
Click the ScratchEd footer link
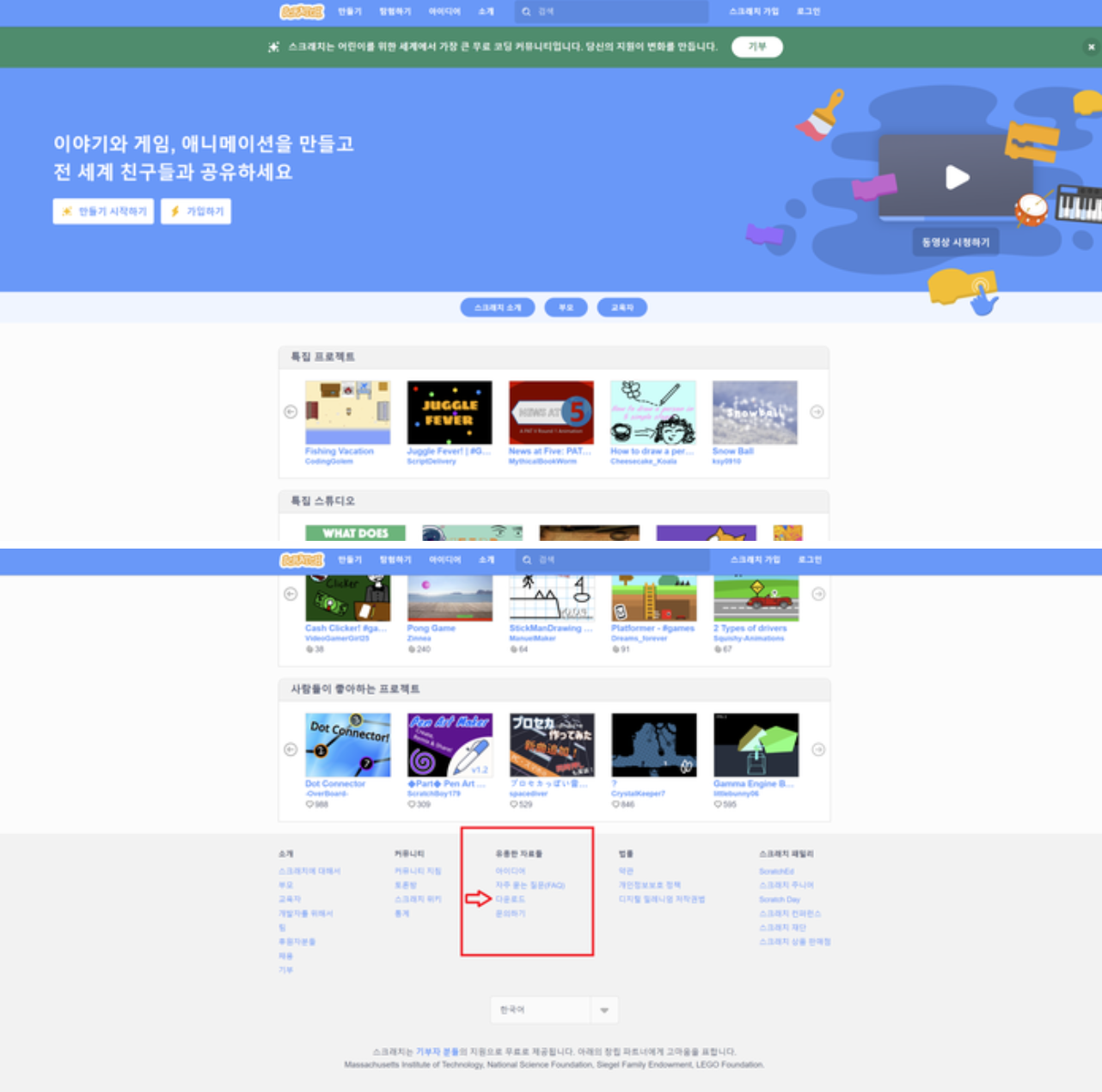777,871
